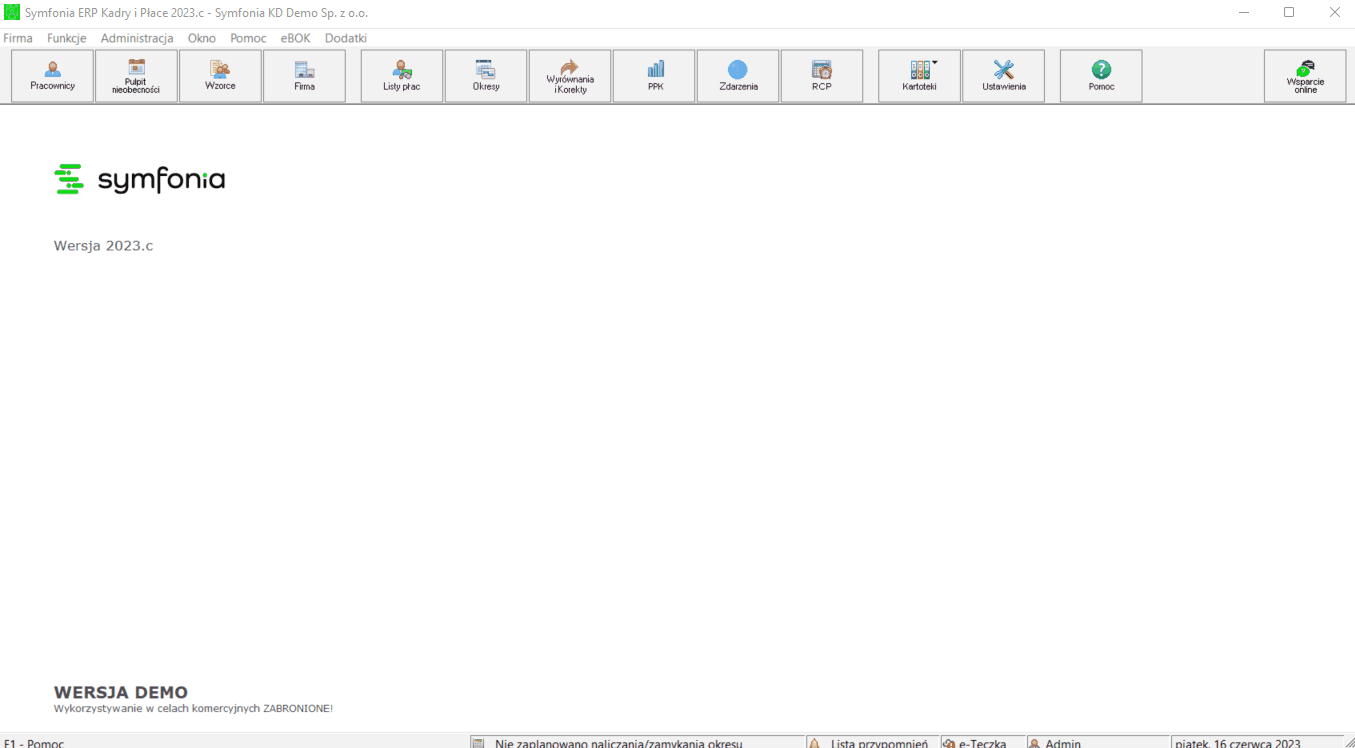Open the Funkcje menu
Screen dimensions: 1355x748
pos(67,38)
